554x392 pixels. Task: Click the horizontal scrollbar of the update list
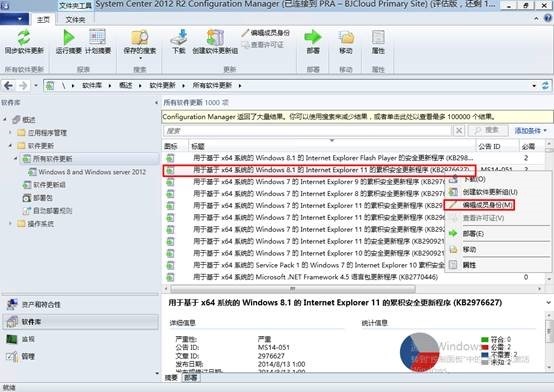tap(293, 289)
